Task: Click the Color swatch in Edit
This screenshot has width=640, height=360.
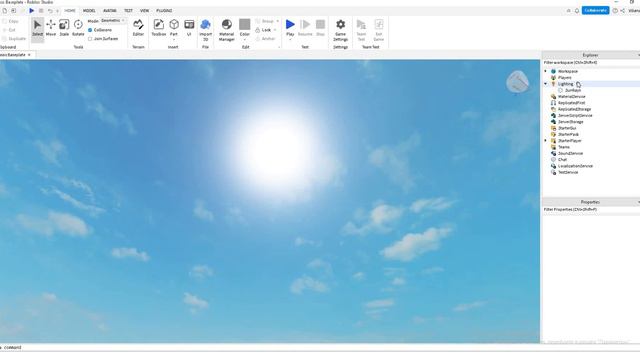Action: (x=244, y=24)
